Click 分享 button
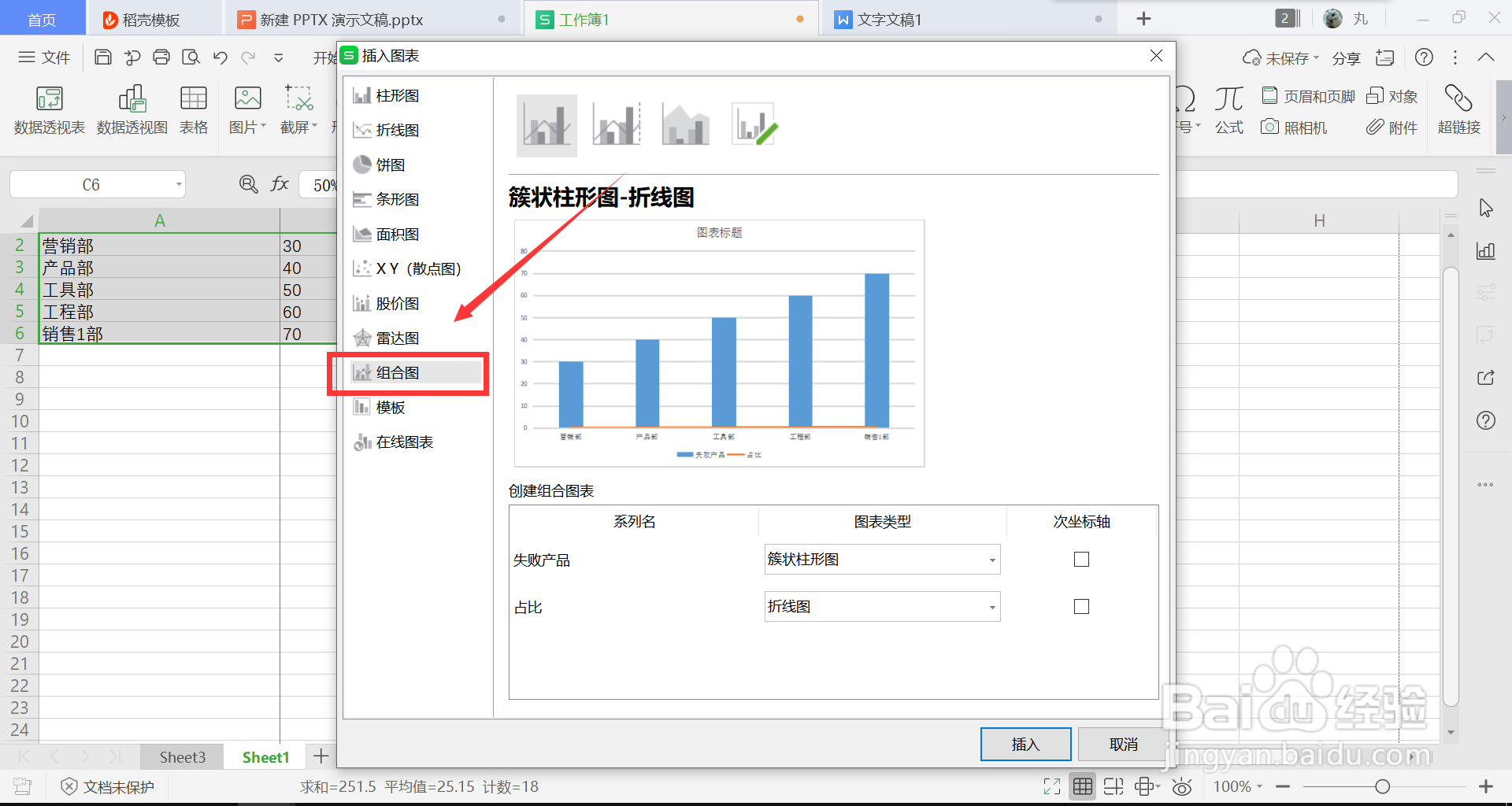The height and width of the screenshot is (806, 1512). point(1347,58)
